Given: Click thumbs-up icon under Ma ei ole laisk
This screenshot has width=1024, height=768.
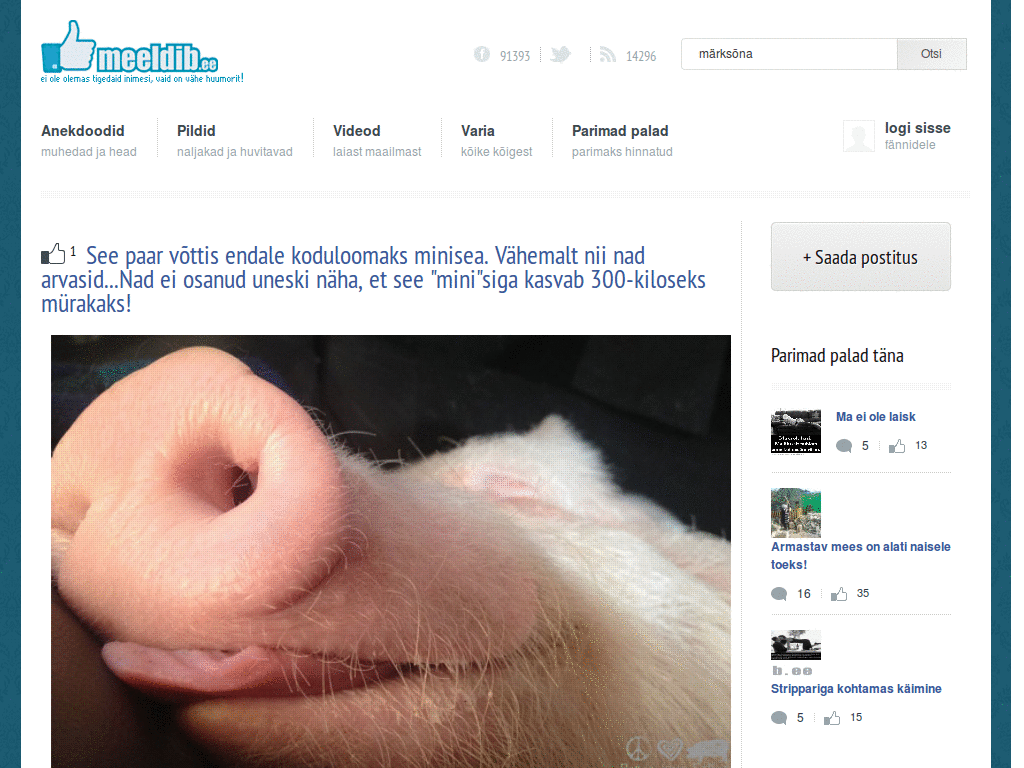Looking at the screenshot, I should coord(897,446).
